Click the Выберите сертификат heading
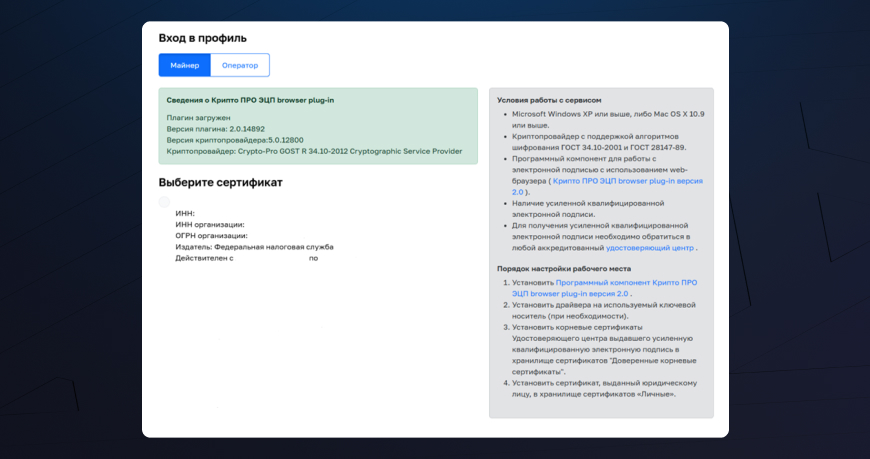 tap(220, 182)
